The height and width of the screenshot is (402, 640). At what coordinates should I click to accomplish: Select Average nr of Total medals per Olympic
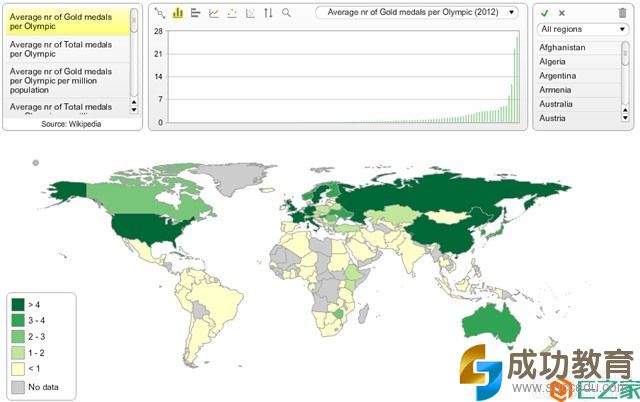66,50
